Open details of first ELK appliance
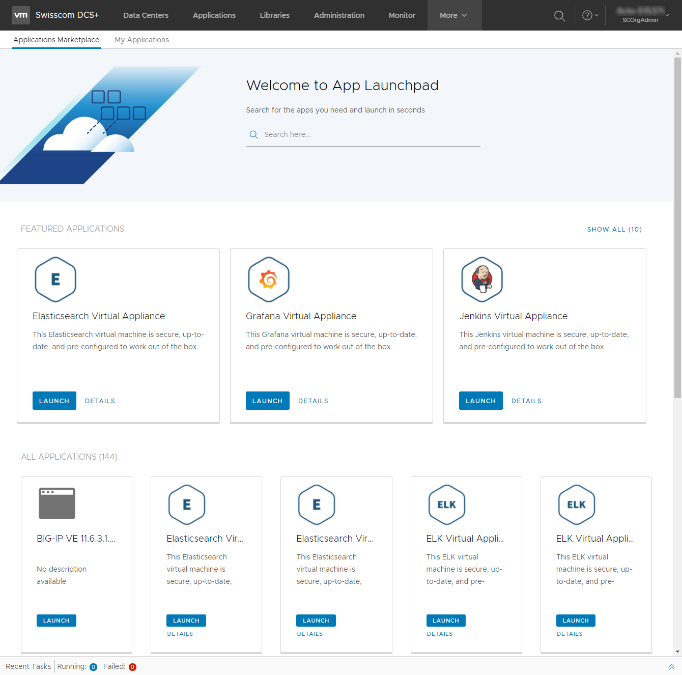 coord(439,634)
